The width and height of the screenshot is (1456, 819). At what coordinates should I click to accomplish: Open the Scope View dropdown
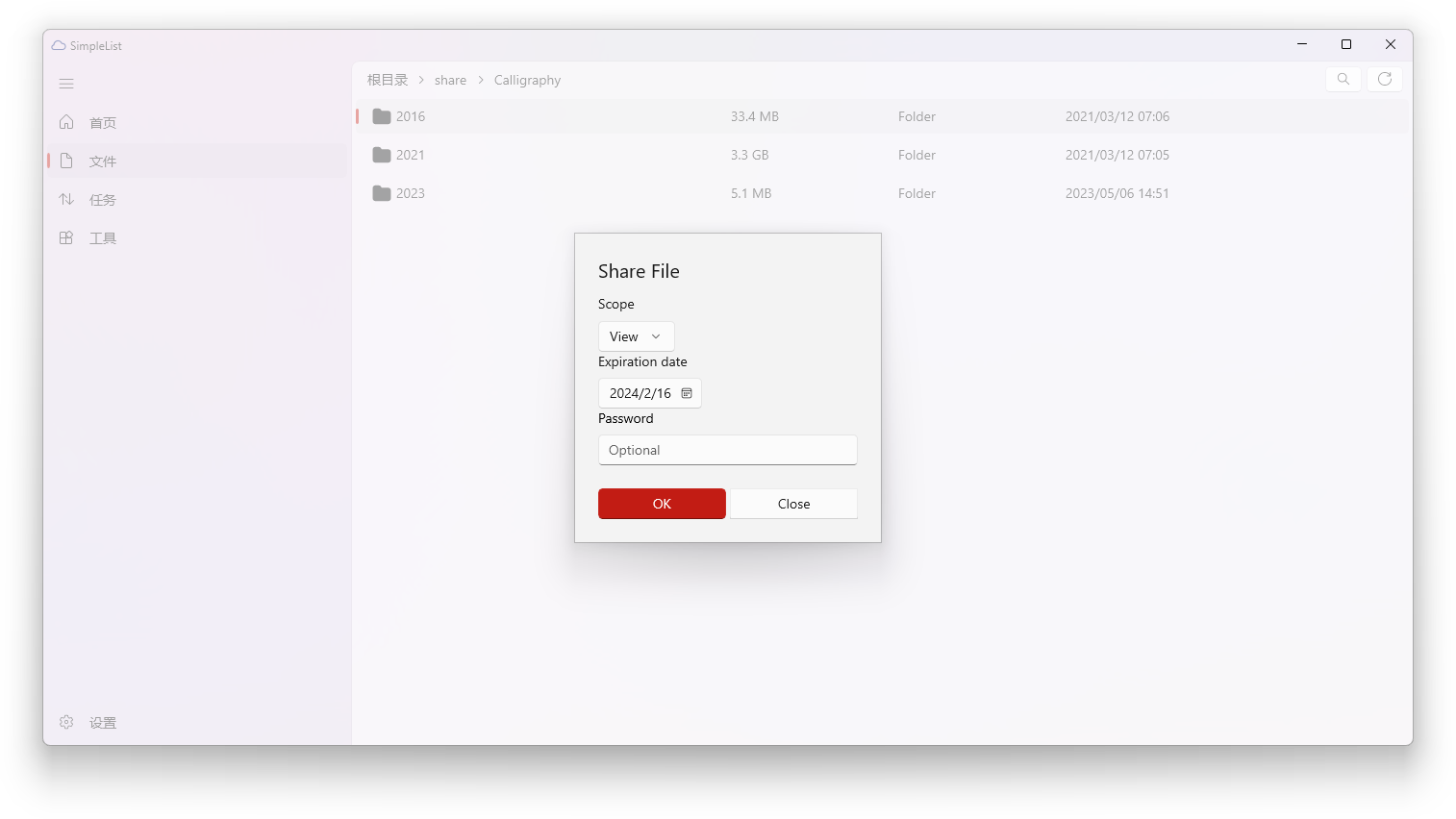[637, 336]
